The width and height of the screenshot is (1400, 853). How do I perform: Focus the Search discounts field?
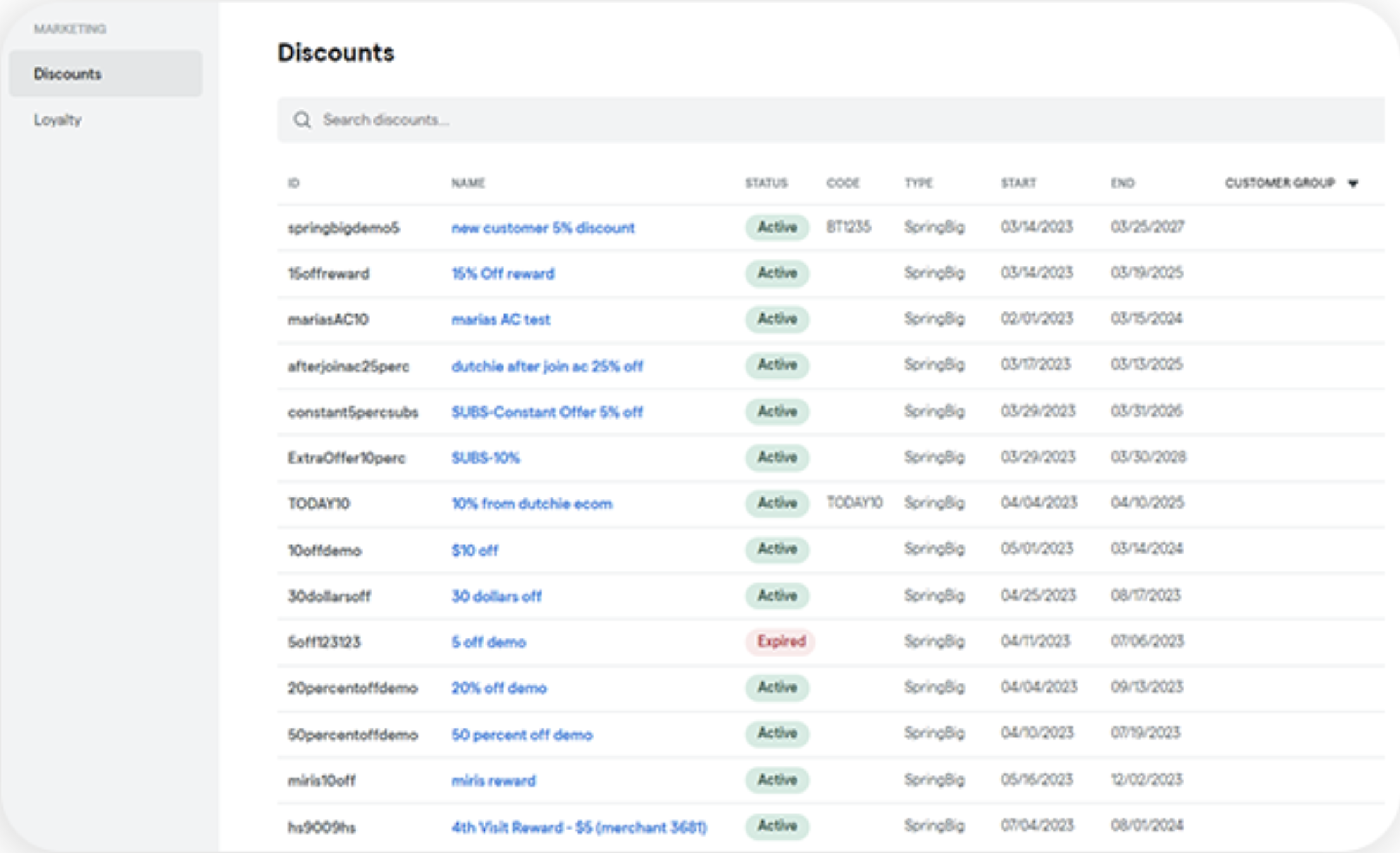(830, 120)
